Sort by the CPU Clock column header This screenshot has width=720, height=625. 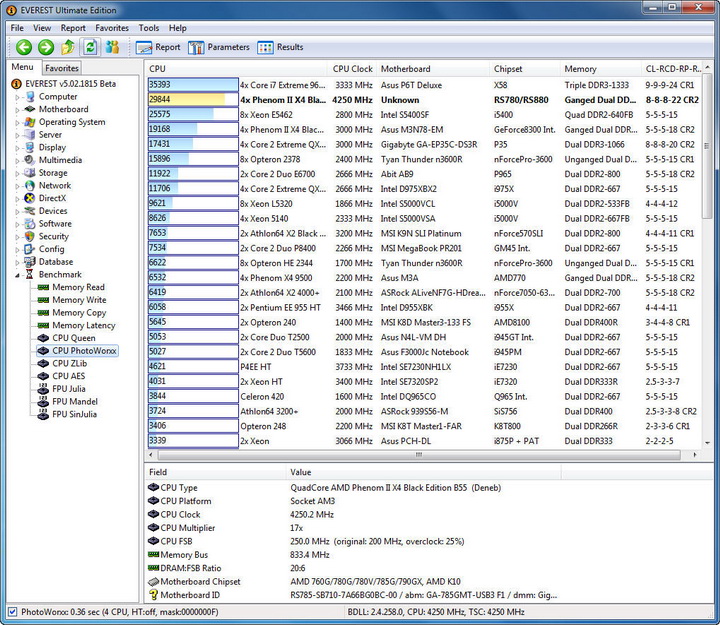point(352,69)
